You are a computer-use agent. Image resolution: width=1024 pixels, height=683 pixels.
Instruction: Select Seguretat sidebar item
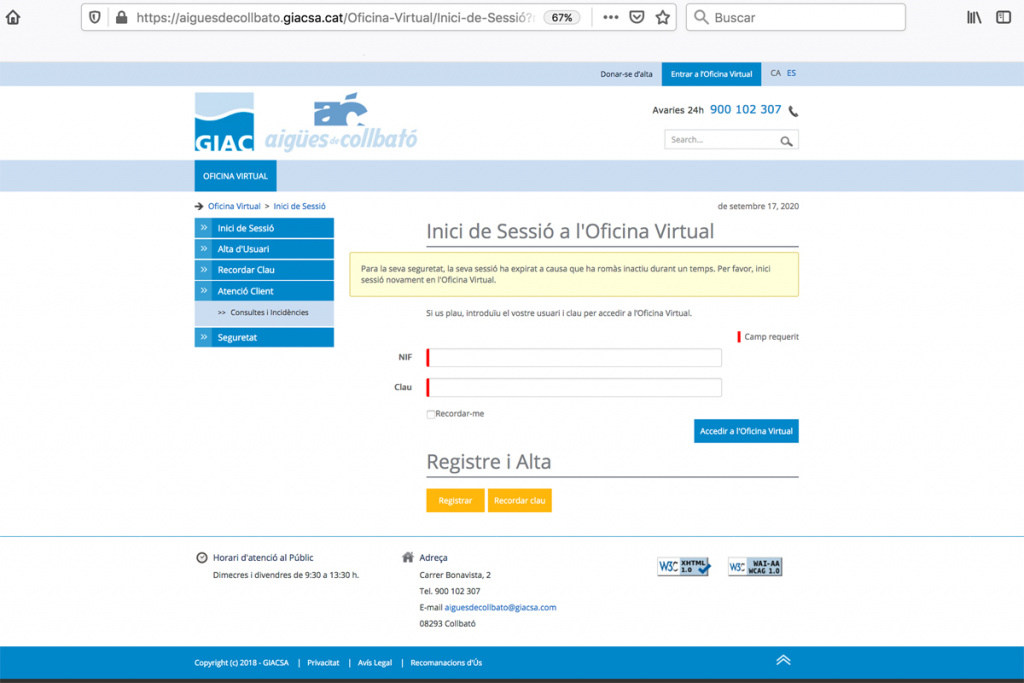pos(264,337)
